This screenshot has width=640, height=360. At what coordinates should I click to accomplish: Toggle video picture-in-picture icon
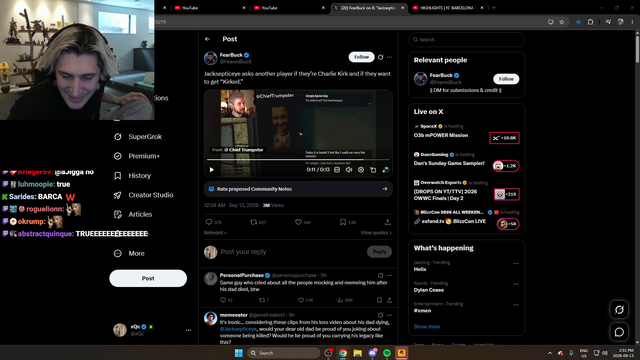(x=373, y=170)
